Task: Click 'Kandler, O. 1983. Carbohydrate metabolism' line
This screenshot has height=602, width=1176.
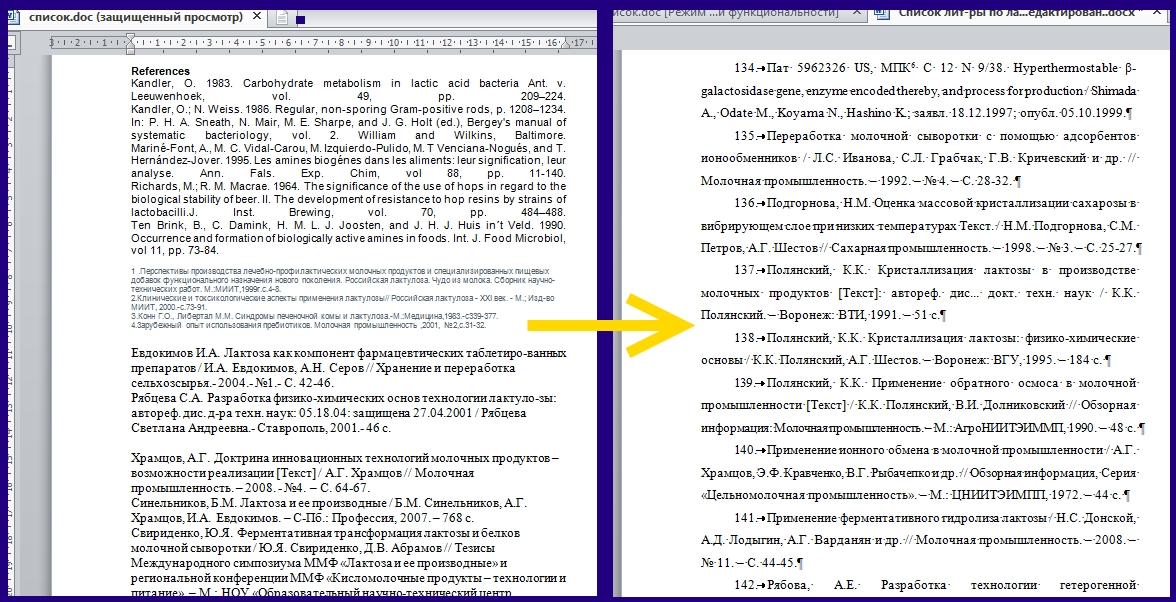Action: tap(348, 83)
